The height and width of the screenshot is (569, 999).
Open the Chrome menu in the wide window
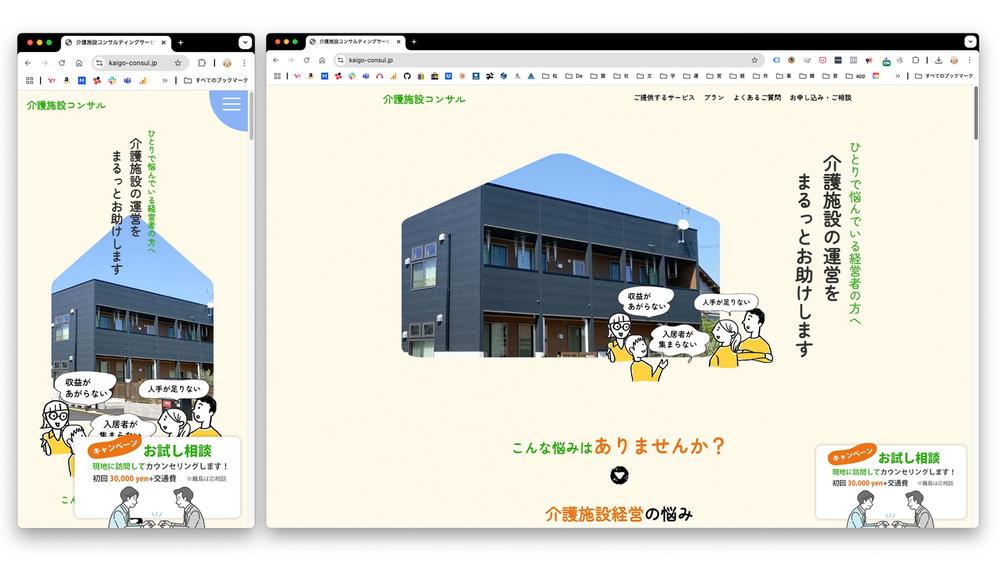pyautogui.click(x=970, y=60)
